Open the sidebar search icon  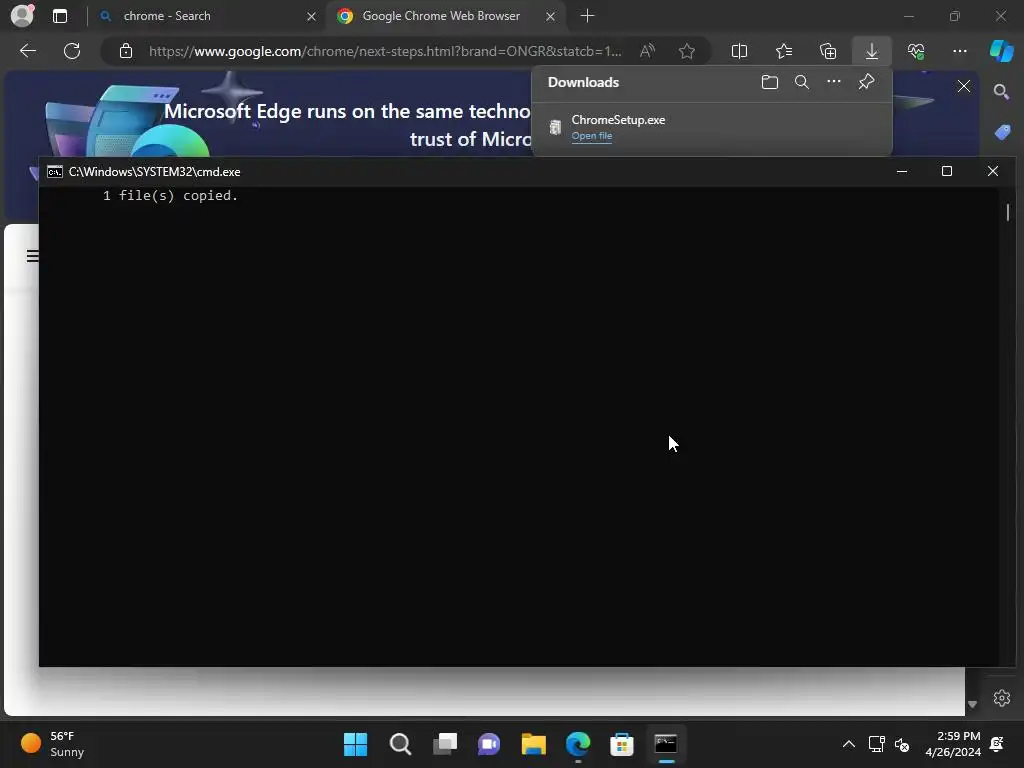point(1001,92)
